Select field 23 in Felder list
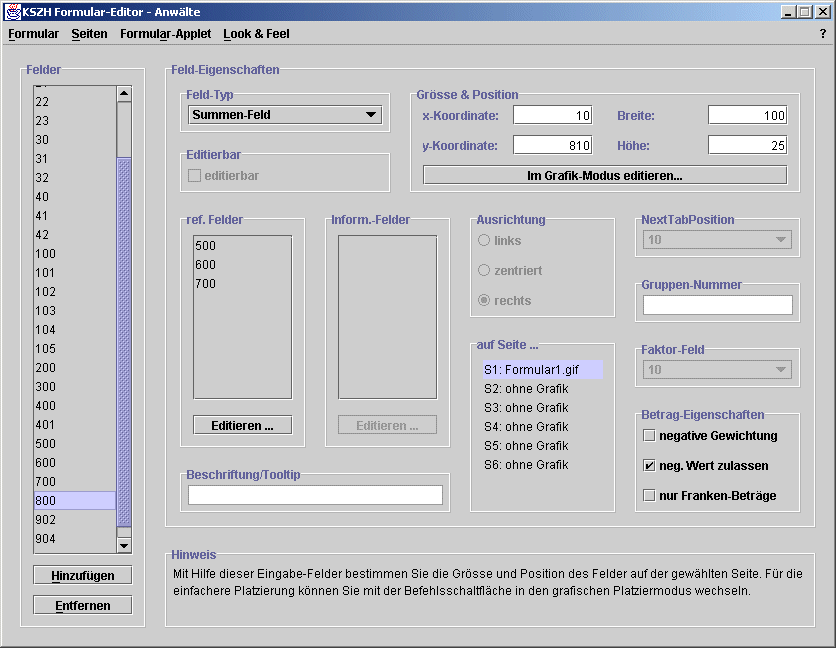Image resolution: width=836 pixels, height=648 pixels. (x=75, y=121)
